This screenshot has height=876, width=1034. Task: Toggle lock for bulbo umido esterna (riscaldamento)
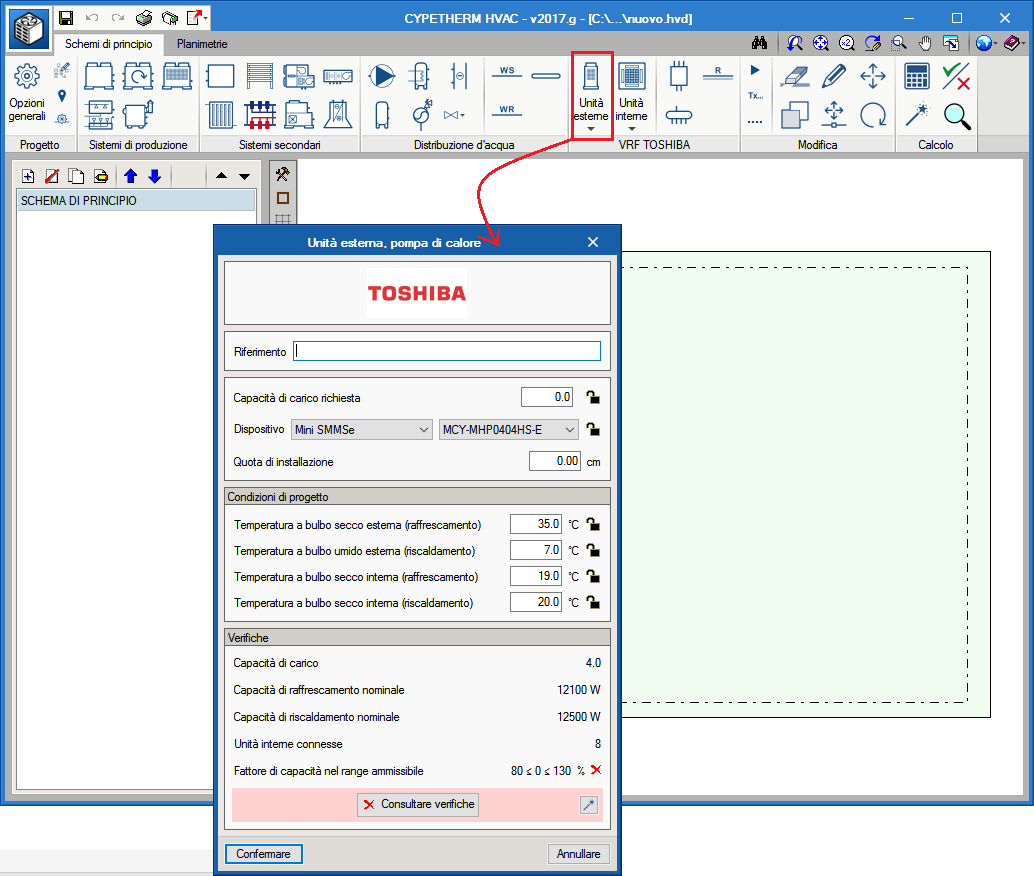[x=593, y=550]
